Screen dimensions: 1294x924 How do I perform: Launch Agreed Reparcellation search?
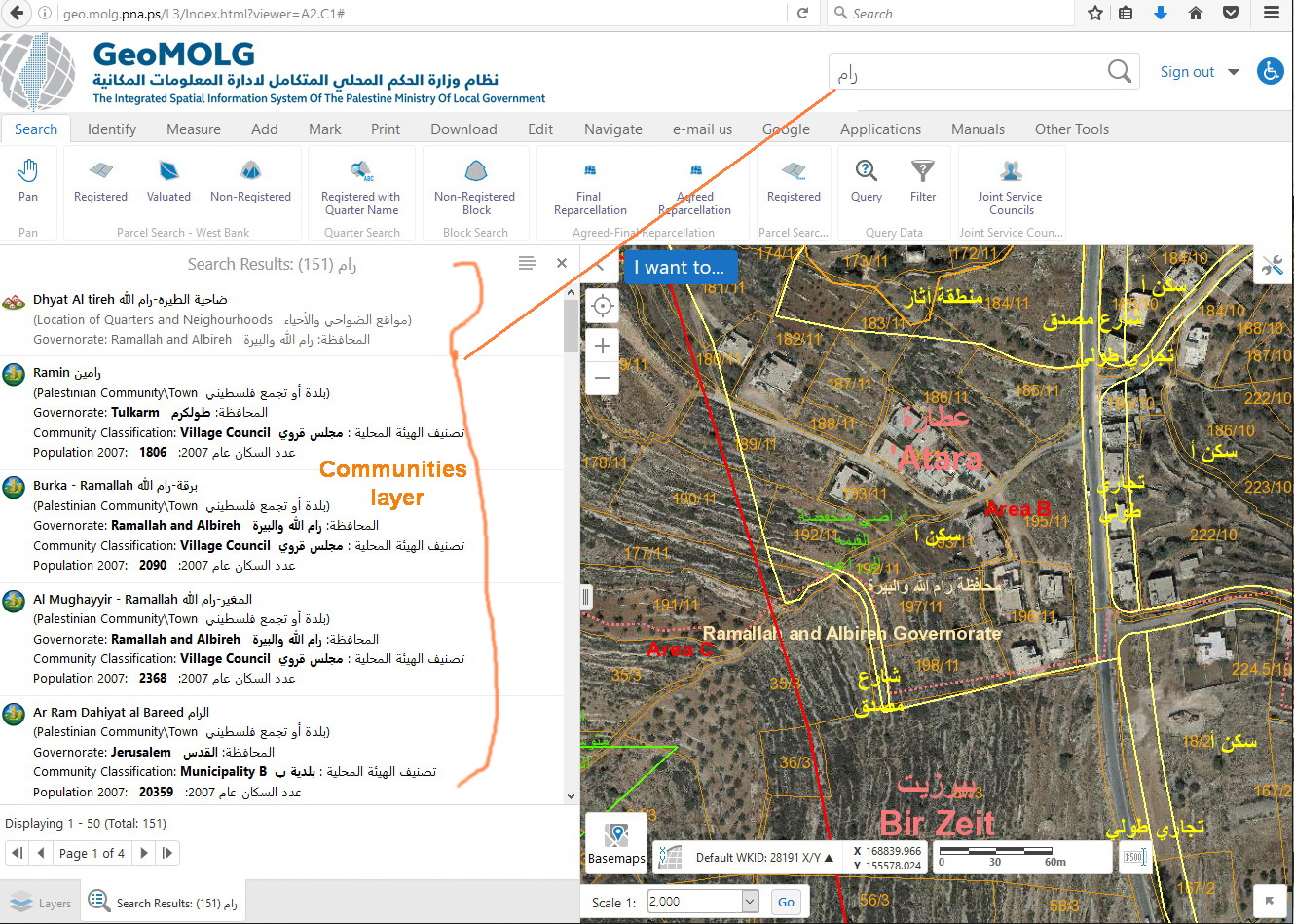tap(695, 188)
